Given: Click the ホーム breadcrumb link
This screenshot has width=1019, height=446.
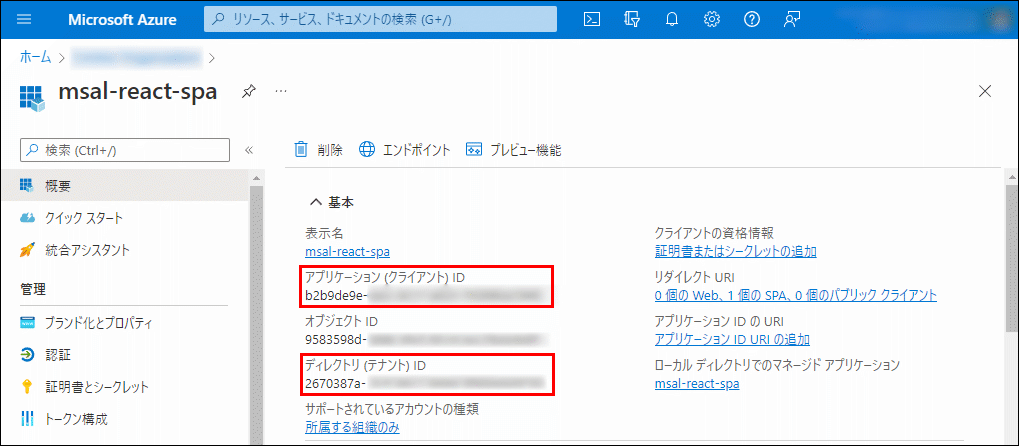Looking at the screenshot, I should pos(36,57).
